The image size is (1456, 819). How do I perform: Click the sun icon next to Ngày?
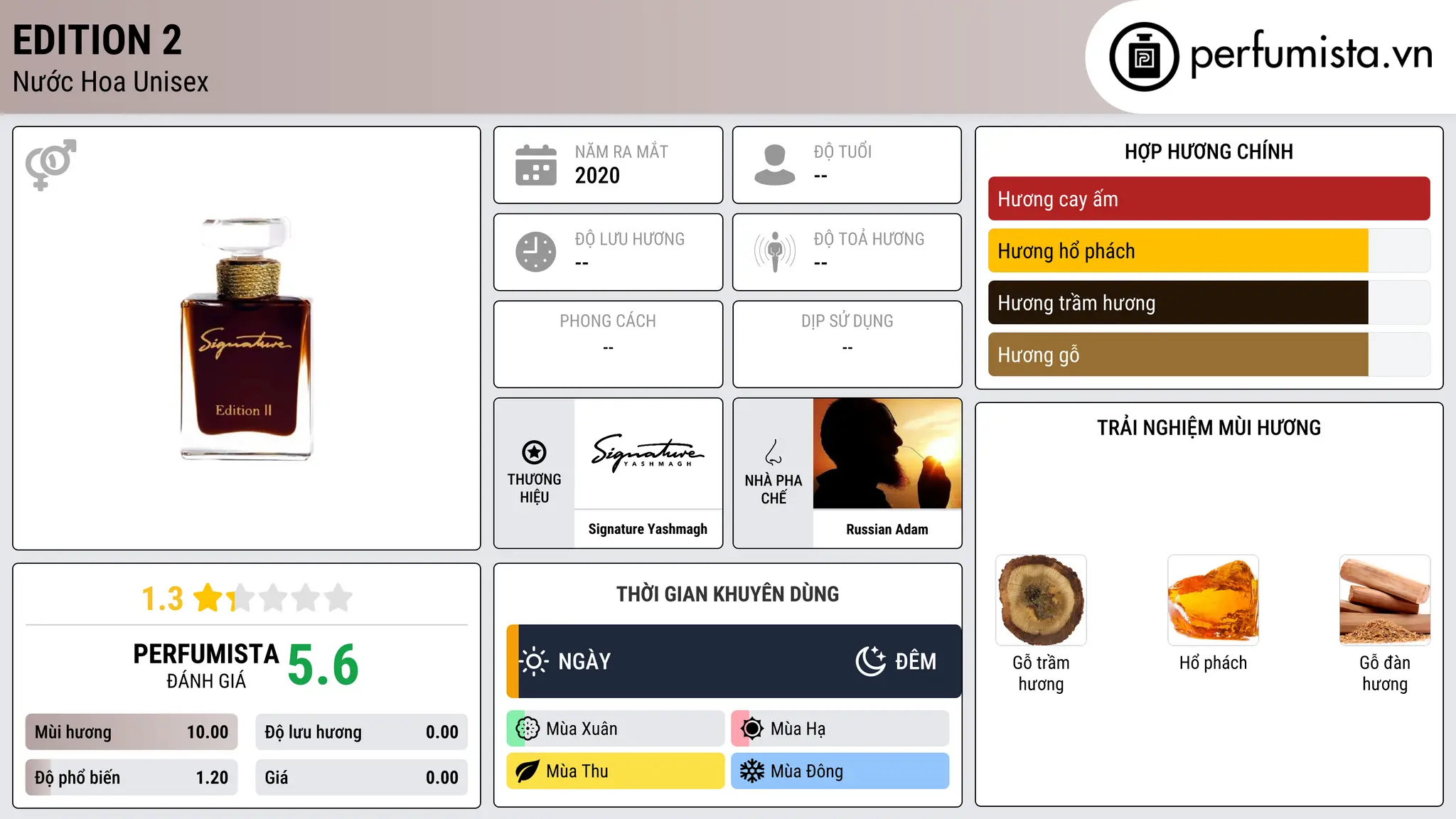click(534, 661)
